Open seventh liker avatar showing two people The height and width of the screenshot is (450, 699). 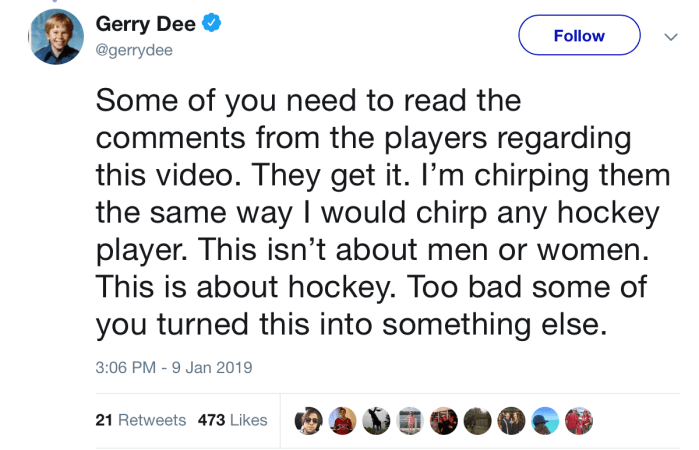[511, 421]
